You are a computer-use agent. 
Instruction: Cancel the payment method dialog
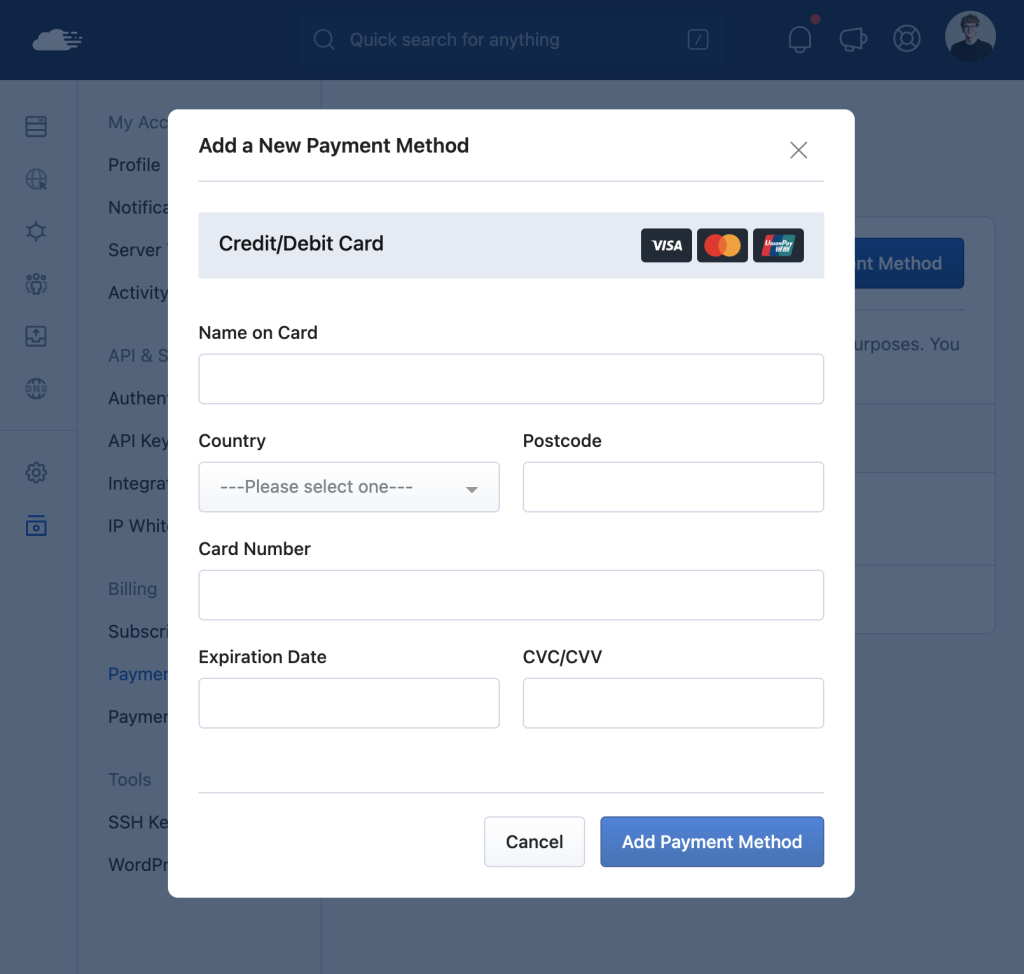tap(534, 841)
